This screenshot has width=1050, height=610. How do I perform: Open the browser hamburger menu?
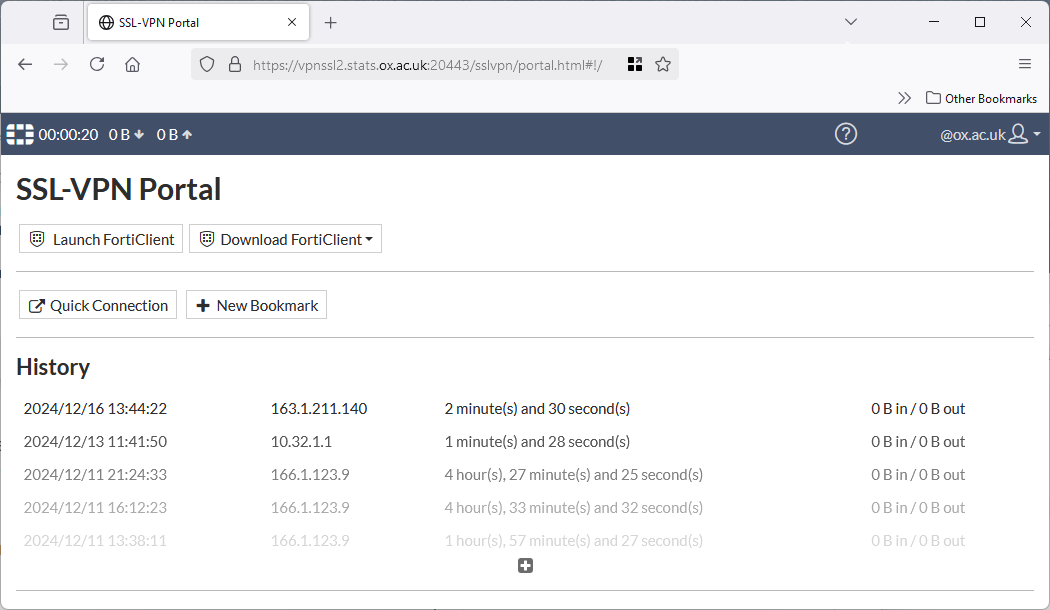[x=1024, y=63]
